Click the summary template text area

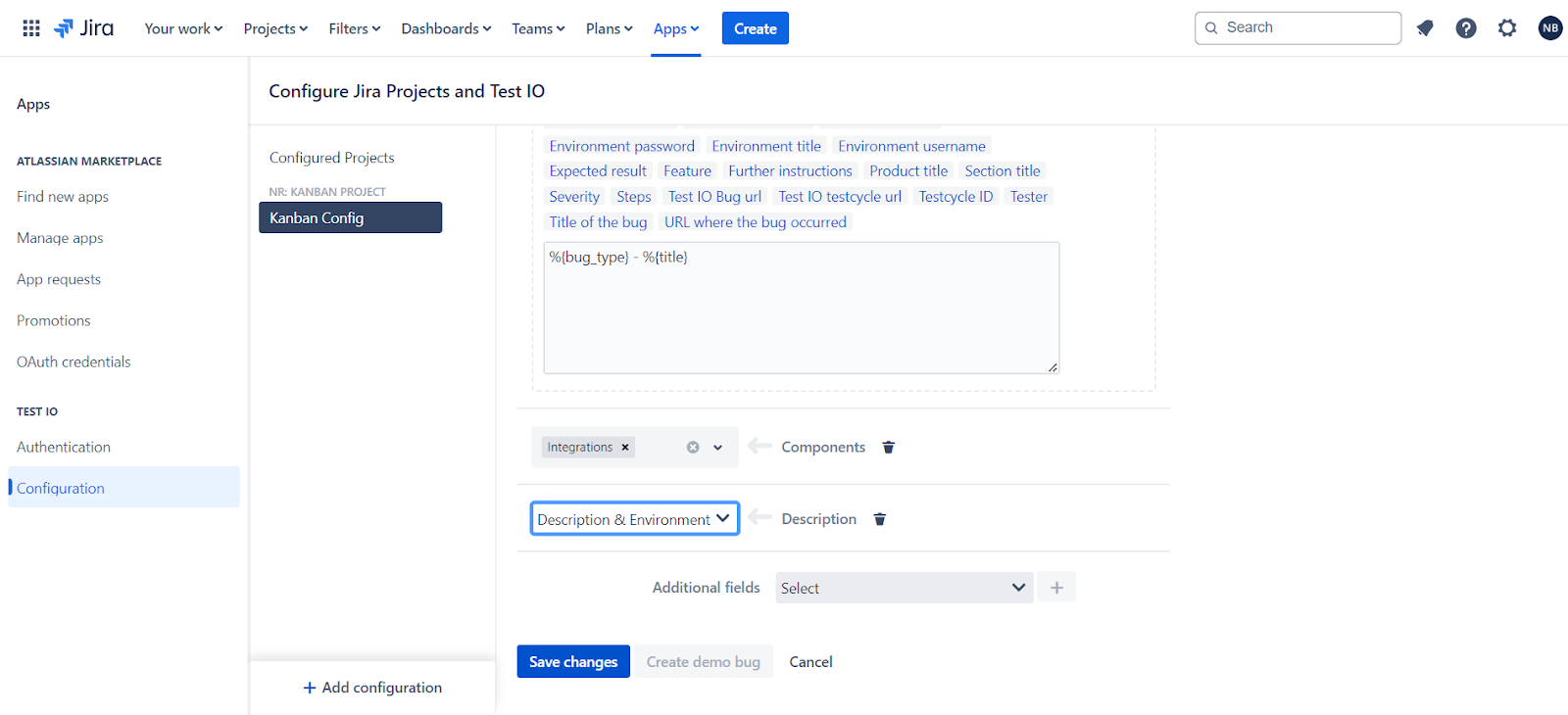[802, 308]
